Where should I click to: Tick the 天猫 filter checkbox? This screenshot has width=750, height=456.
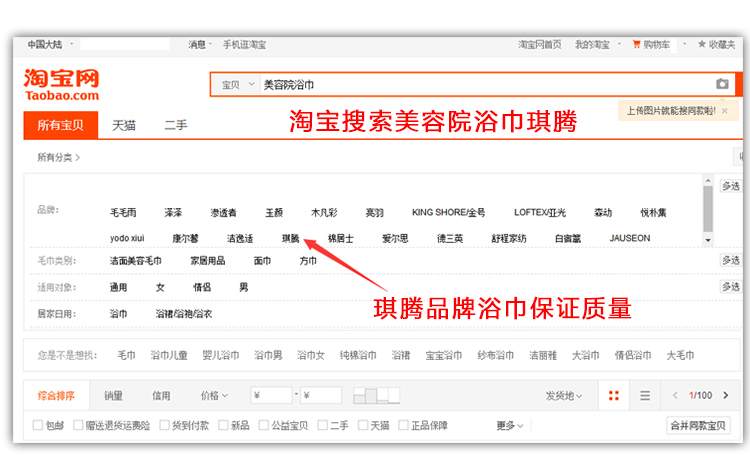coord(363,425)
